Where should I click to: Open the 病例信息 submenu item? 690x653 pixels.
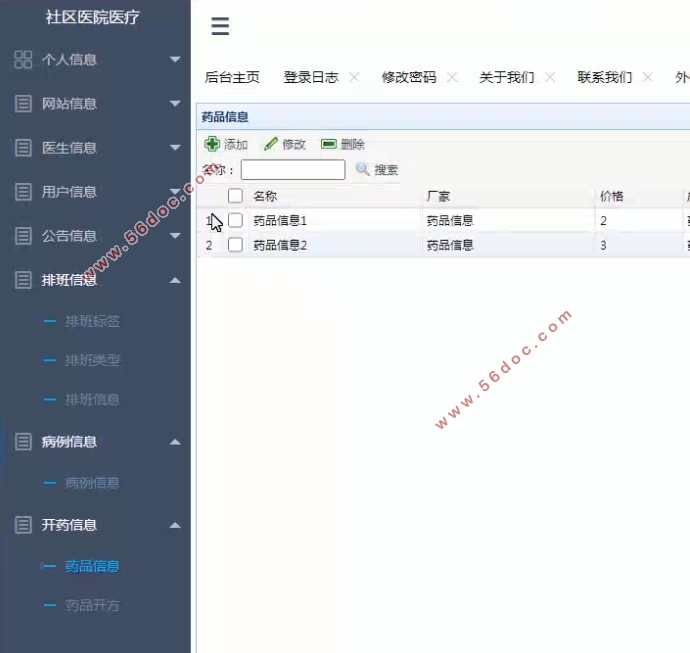92,483
